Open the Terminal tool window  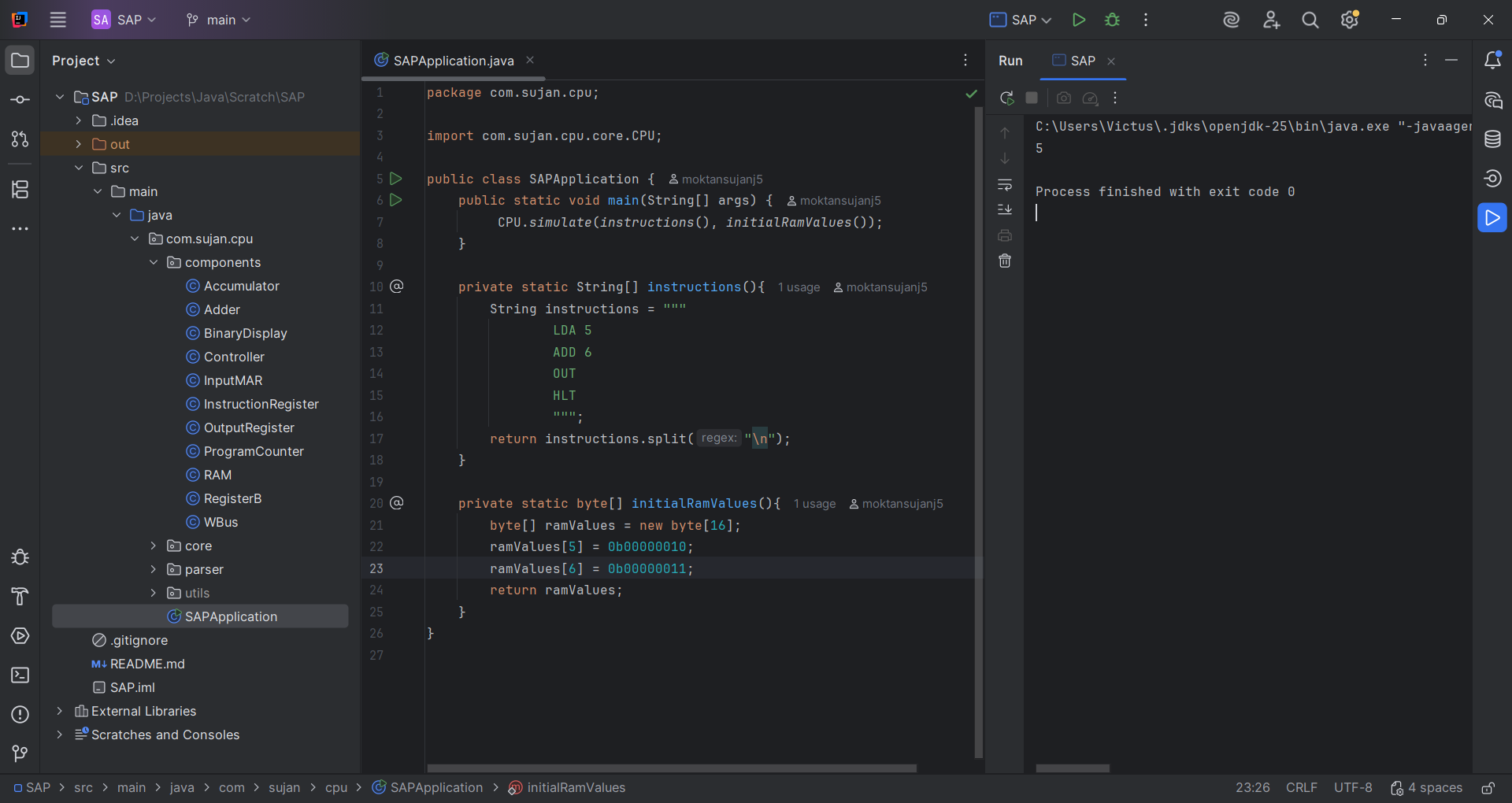[20, 675]
